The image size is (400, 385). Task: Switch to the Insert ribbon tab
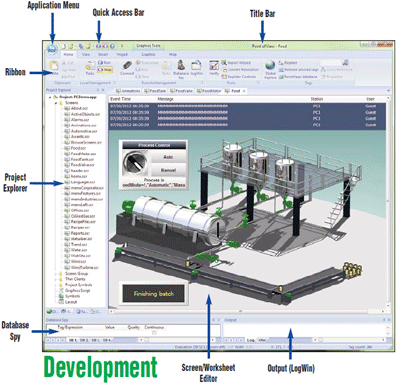point(103,54)
